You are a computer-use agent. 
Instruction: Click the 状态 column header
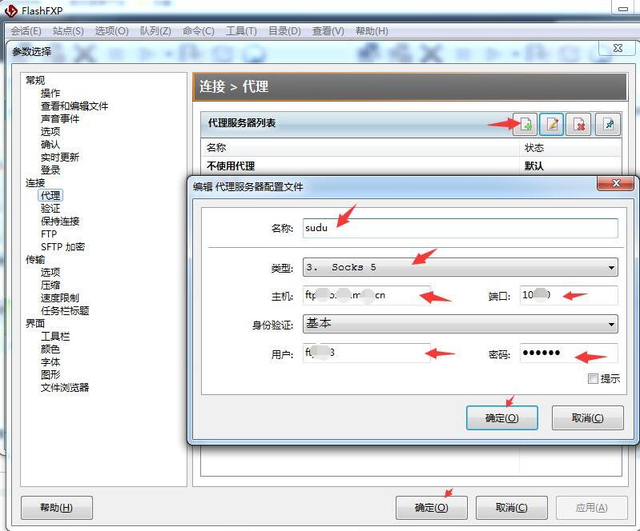[570, 147]
